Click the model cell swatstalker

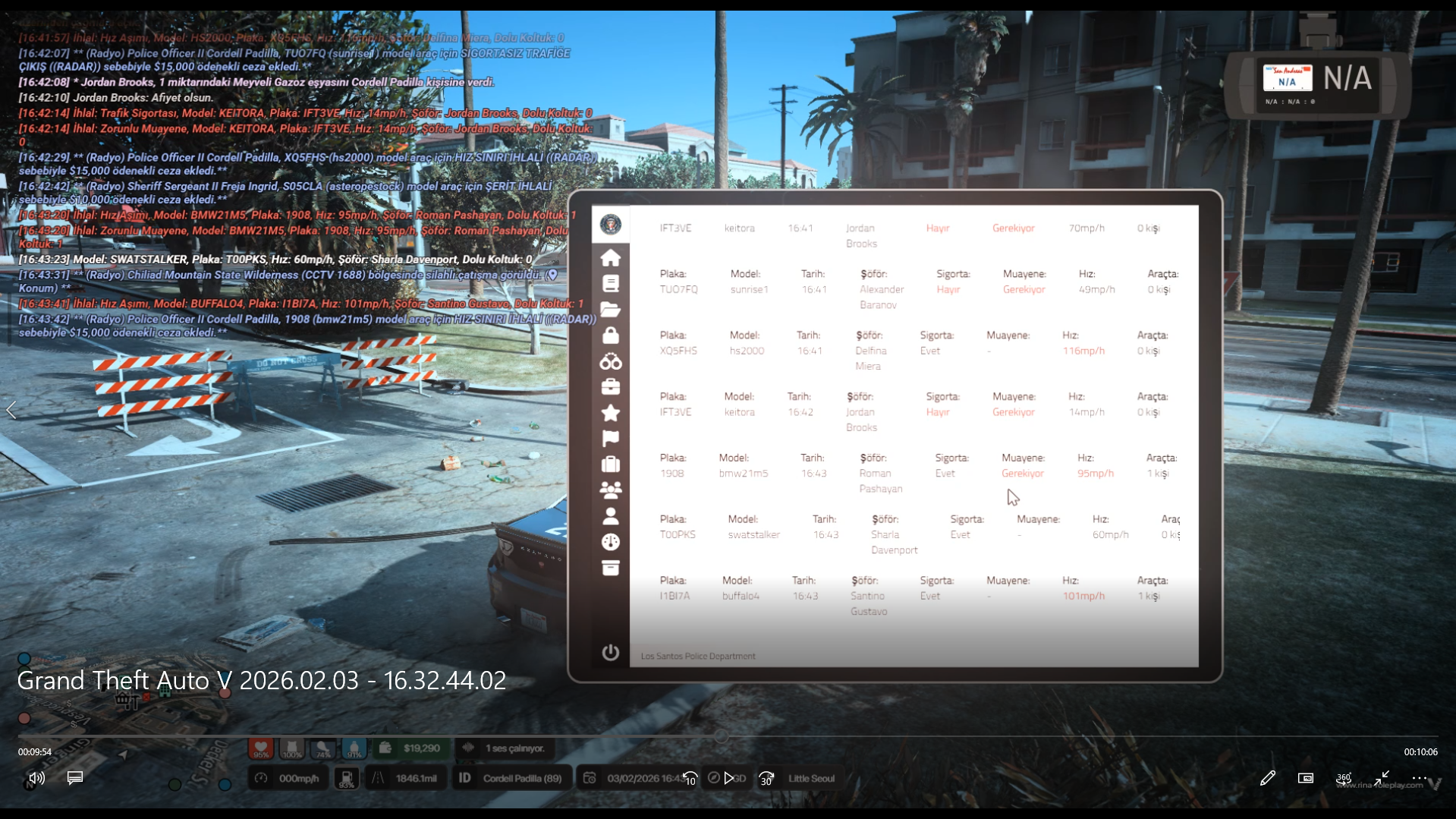(753, 535)
